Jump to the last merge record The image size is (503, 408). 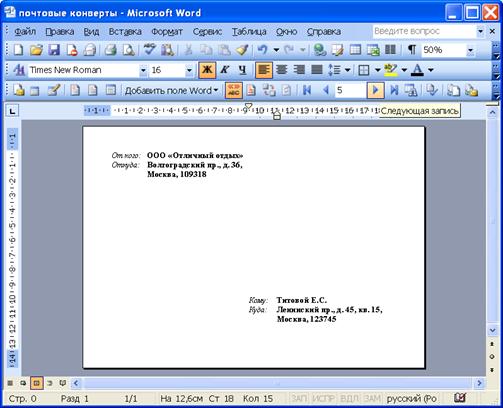394,90
